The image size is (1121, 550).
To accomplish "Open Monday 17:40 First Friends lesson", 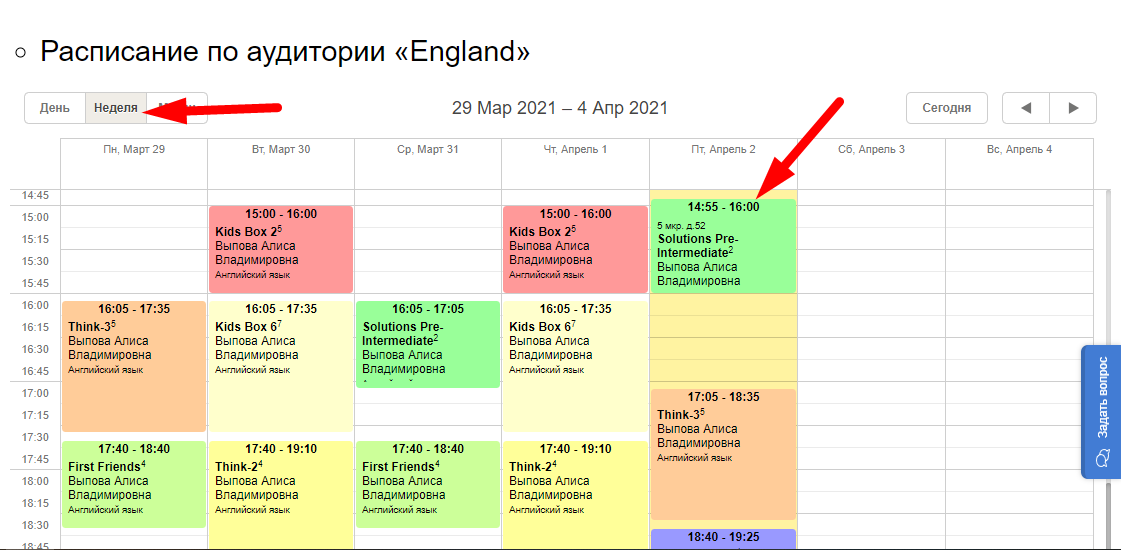I will point(134,484).
